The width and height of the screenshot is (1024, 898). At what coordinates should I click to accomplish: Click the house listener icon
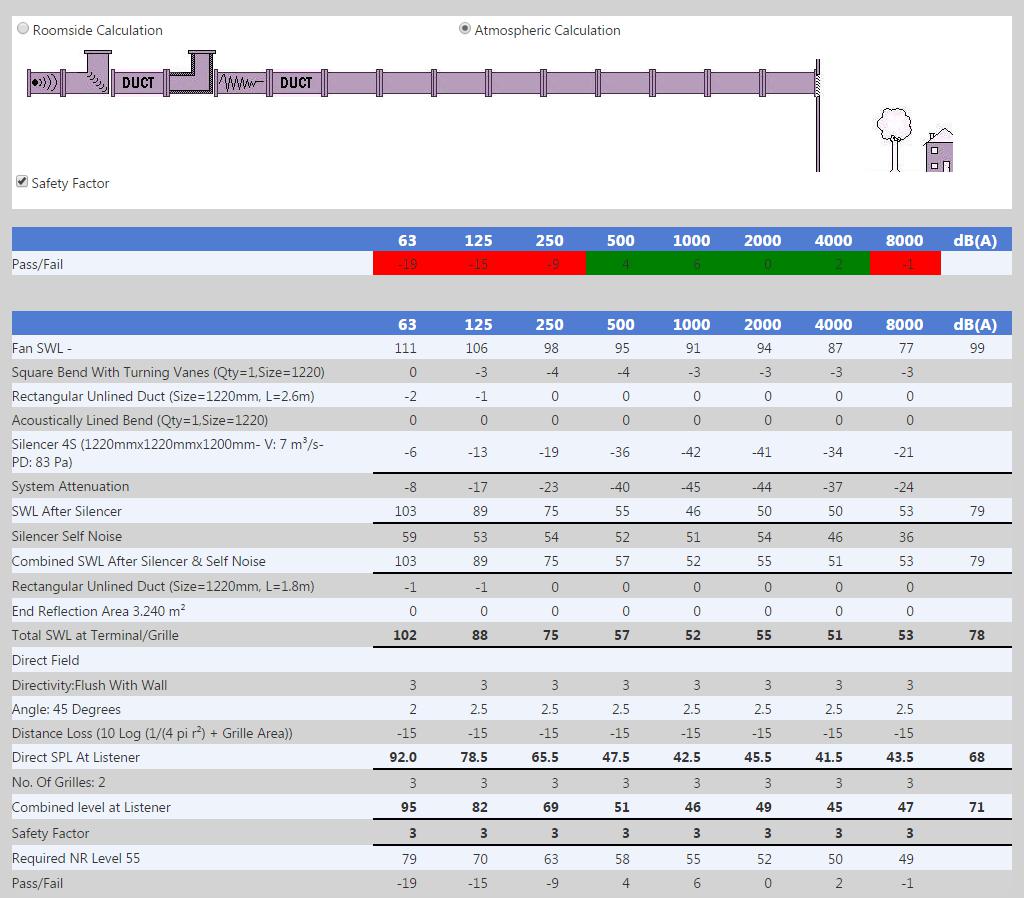click(x=938, y=150)
